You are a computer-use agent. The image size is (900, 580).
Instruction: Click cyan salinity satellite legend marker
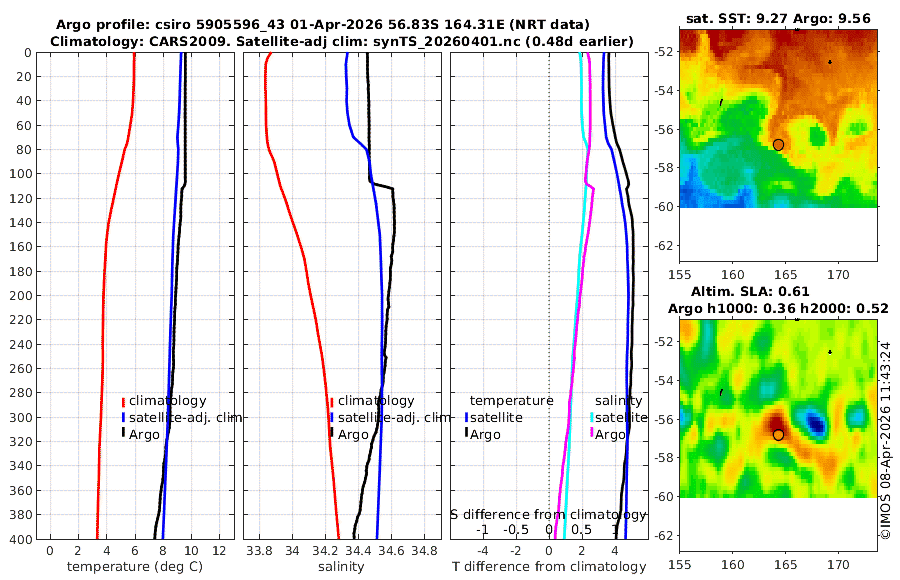[591, 418]
